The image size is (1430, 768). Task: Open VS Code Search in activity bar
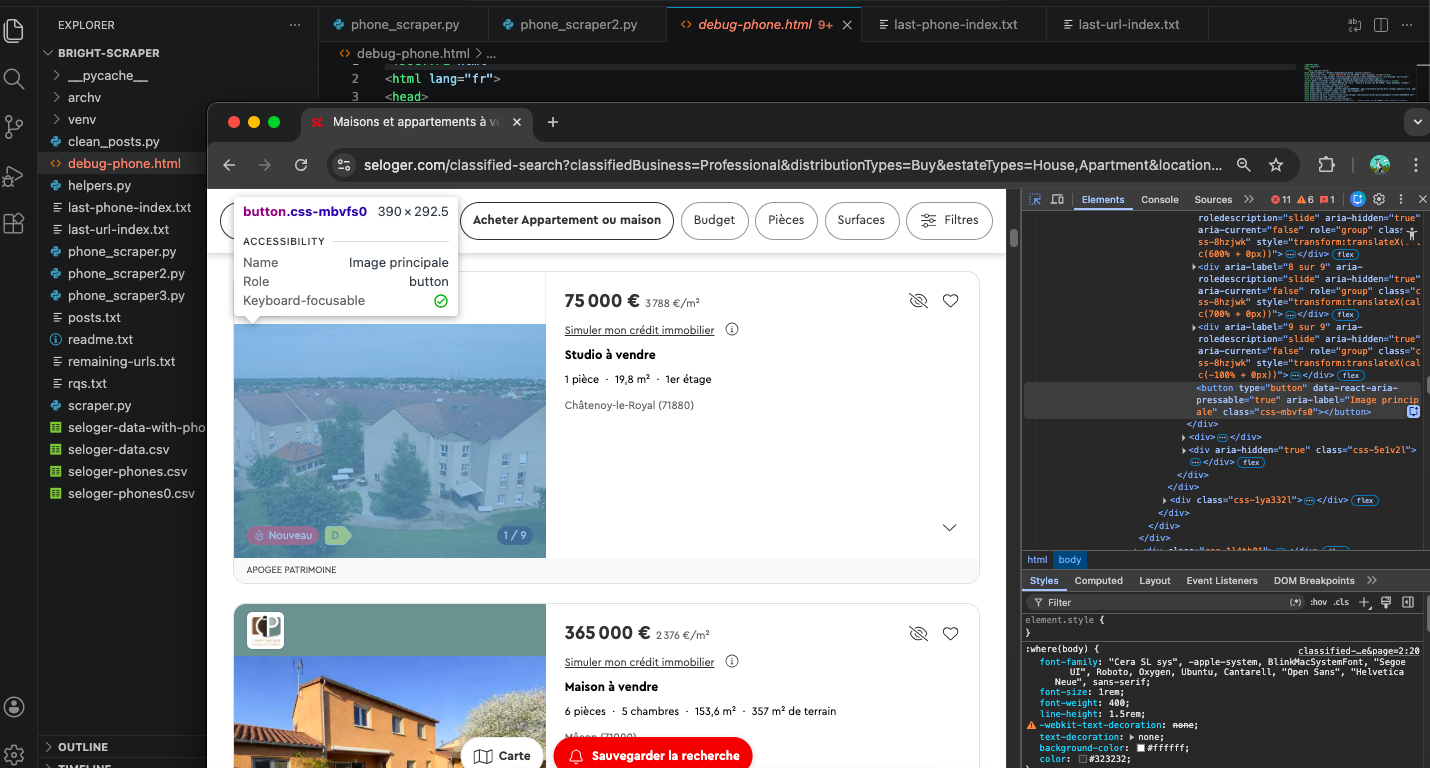[x=14, y=79]
